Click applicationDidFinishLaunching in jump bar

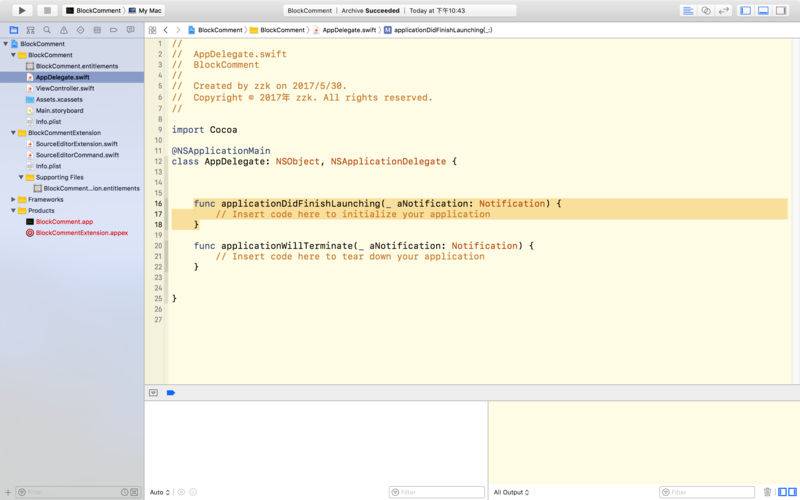point(438,30)
